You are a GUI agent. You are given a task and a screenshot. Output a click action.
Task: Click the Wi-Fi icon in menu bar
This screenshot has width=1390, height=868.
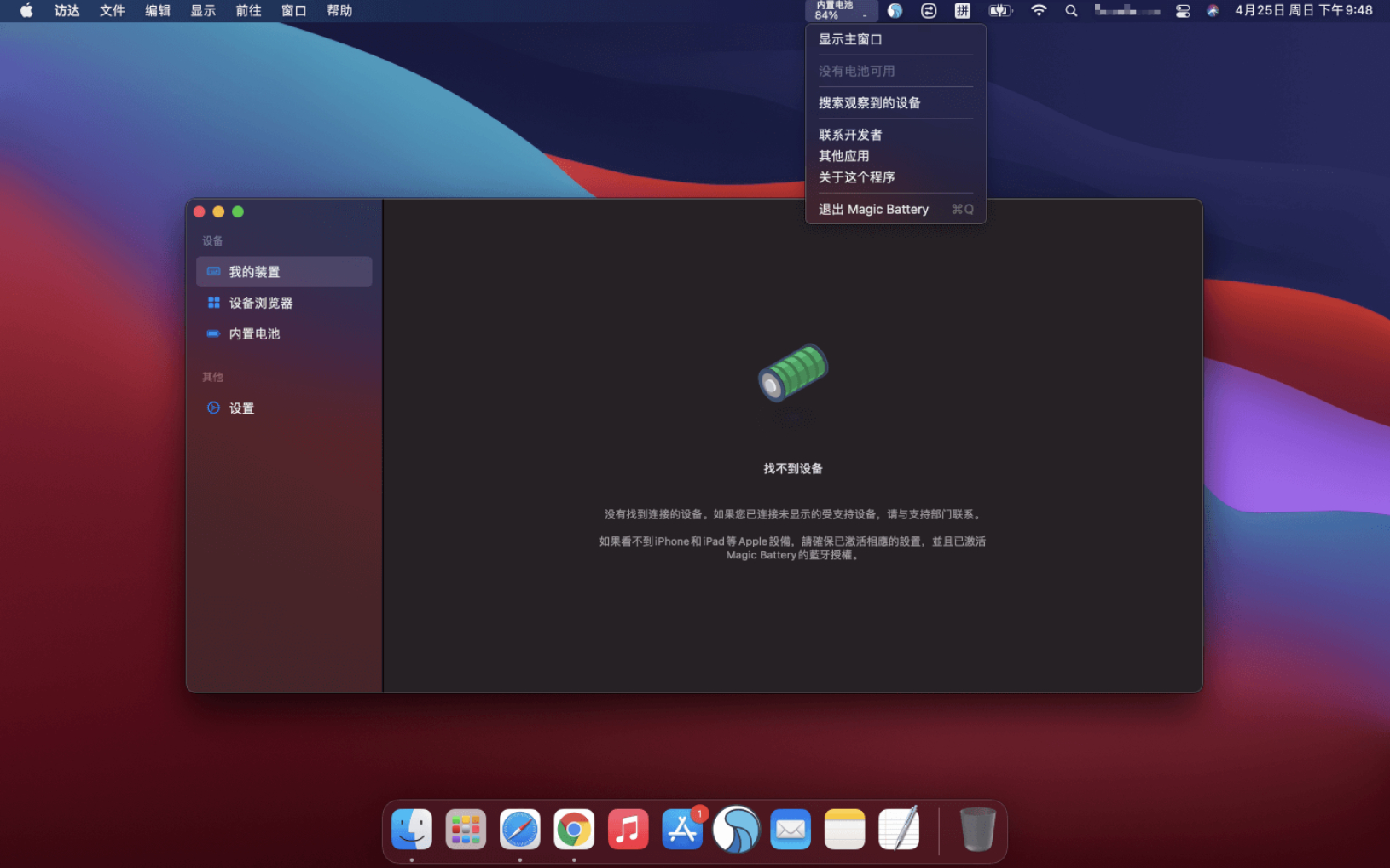pos(1038,11)
